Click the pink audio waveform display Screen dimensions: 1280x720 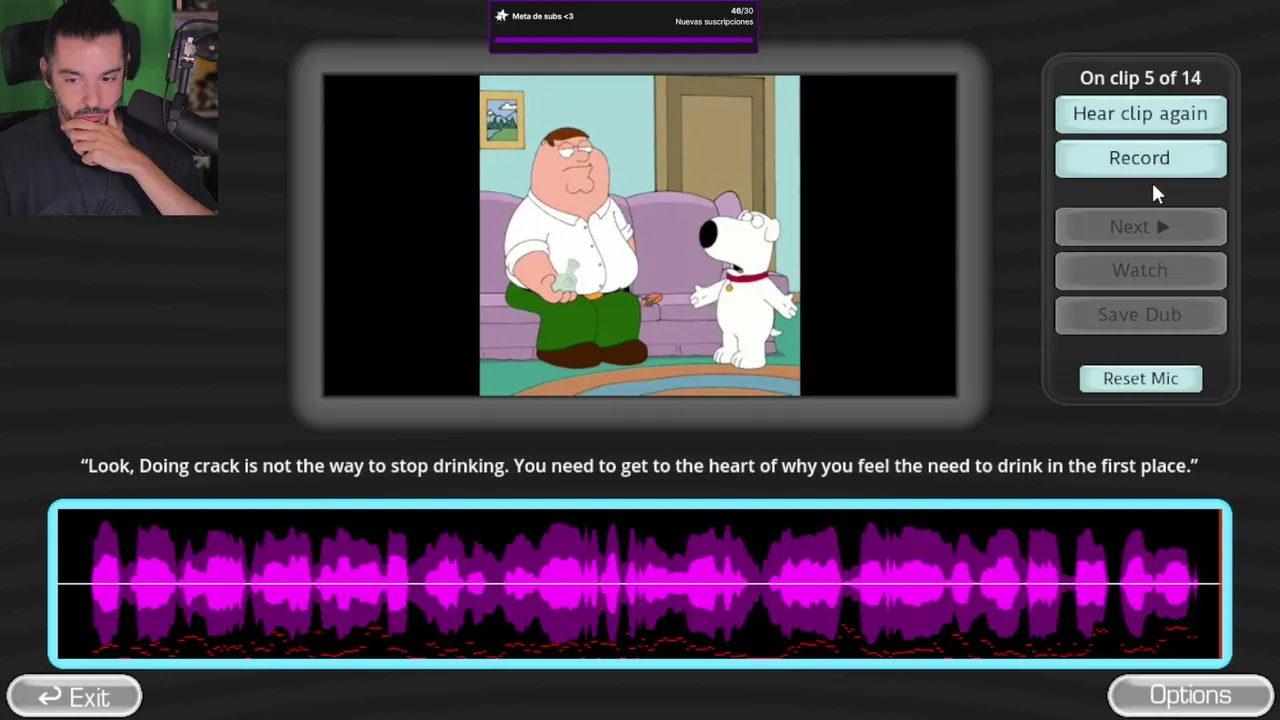tap(640, 583)
